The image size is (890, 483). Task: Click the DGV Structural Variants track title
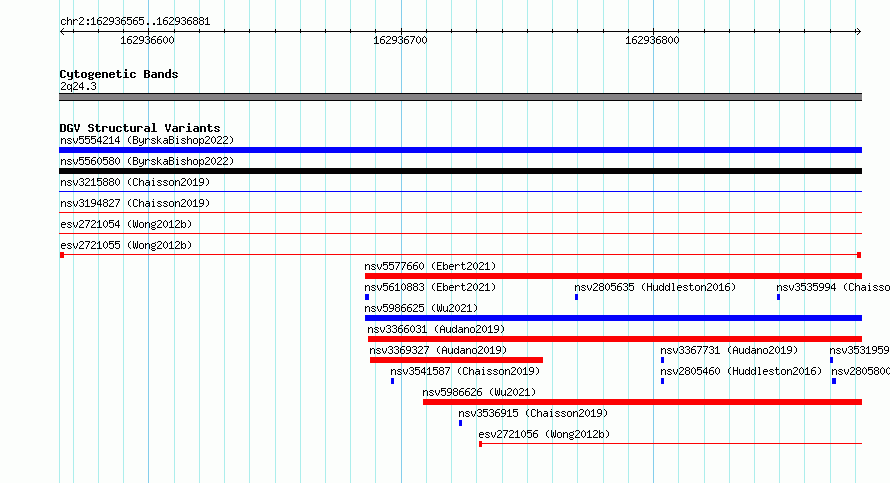click(140, 128)
